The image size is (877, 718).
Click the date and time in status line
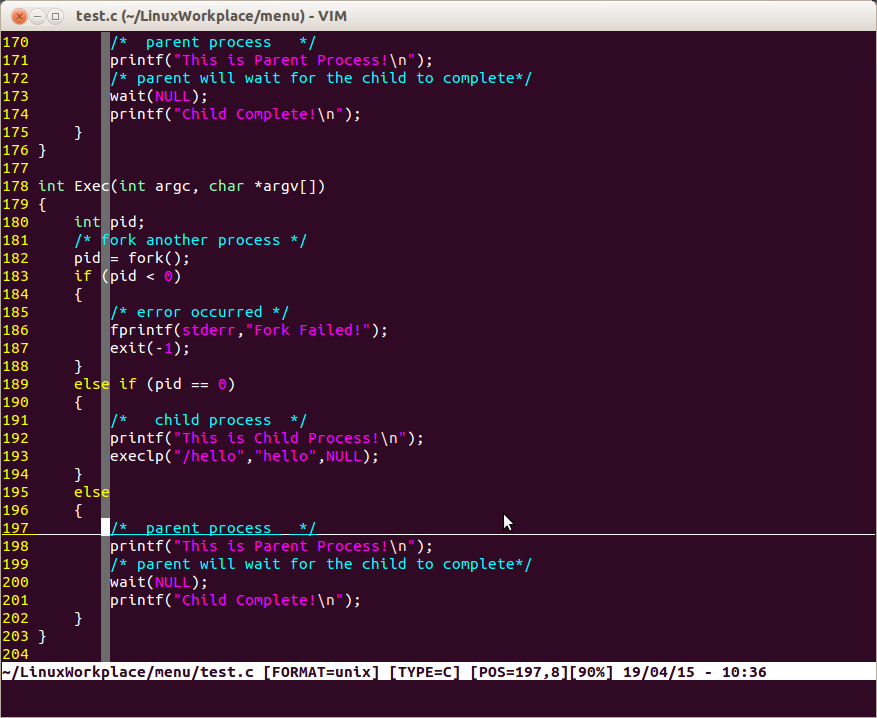click(694, 672)
